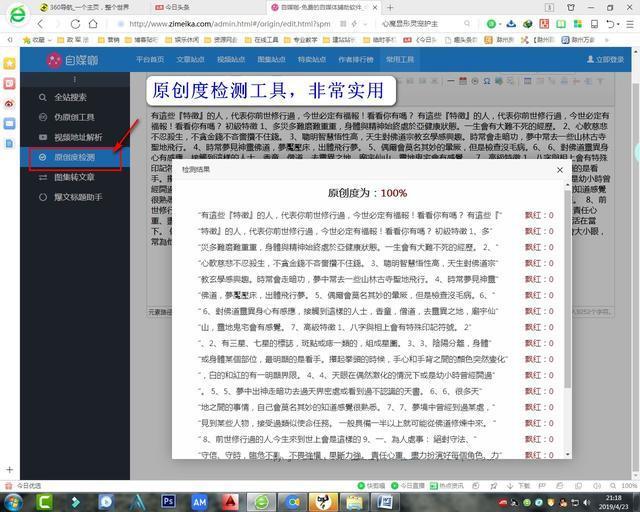640x512 pixels.
Task: Click the 自媒霸 logo in header
Action: click(69, 60)
